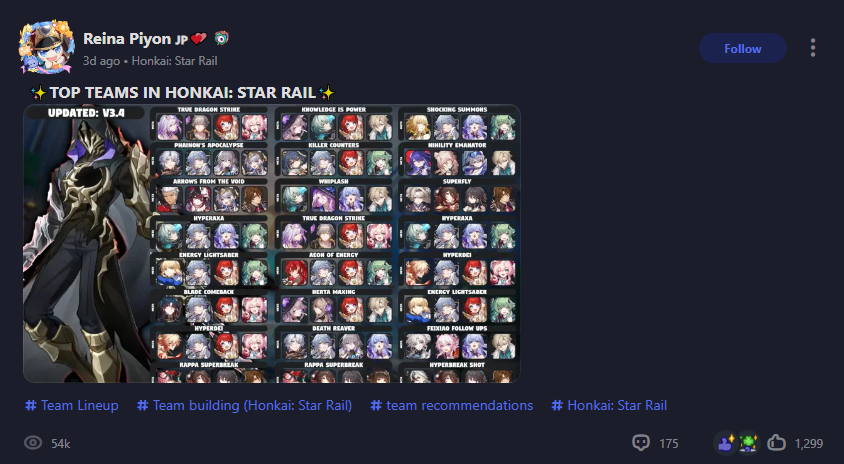Click the 1,299 likes count
This screenshot has width=844, height=464.
click(809, 444)
